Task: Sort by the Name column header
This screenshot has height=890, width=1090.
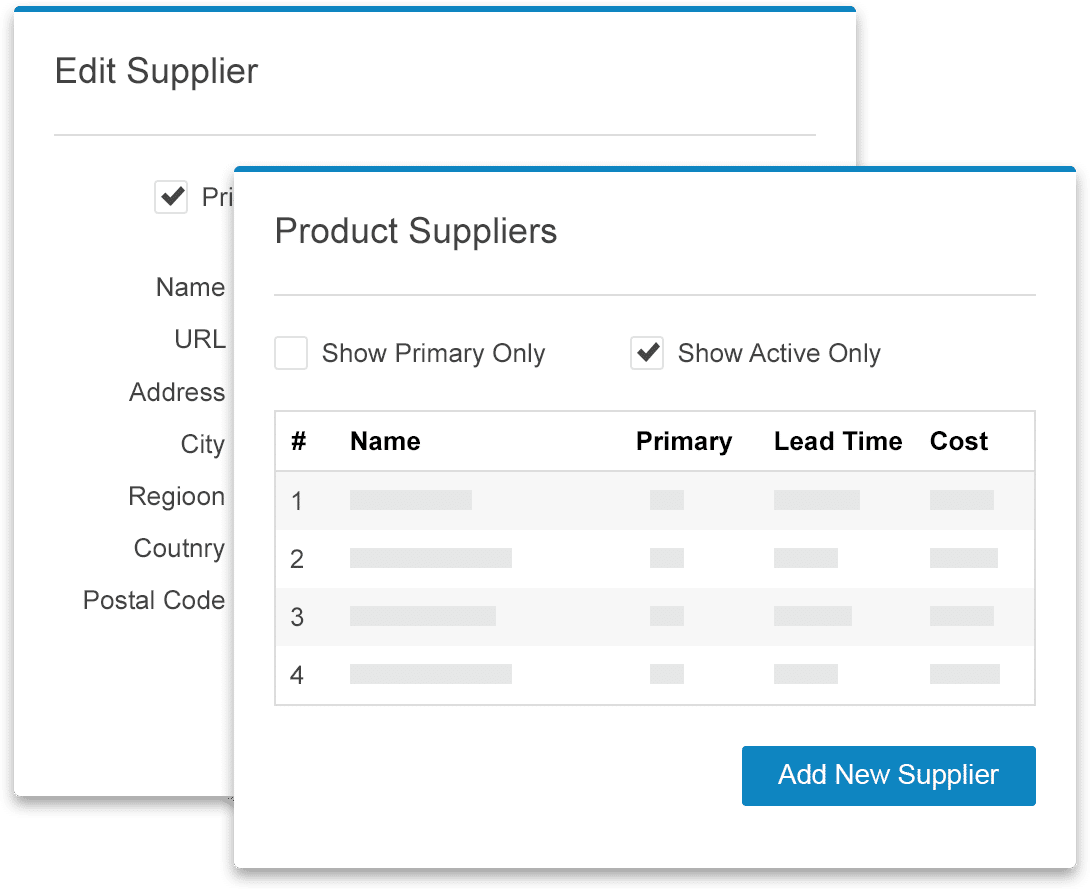Action: point(385,442)
